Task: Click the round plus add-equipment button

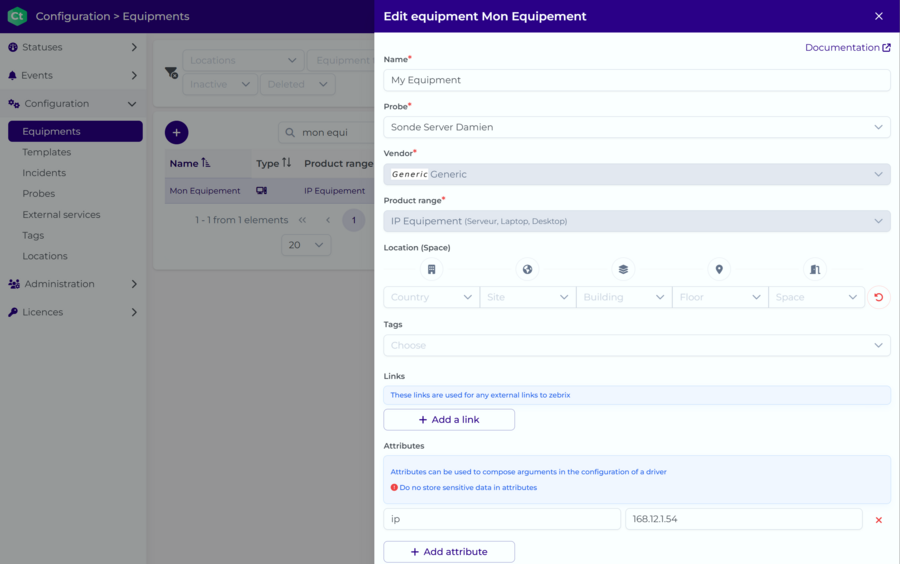Action: [x=176, y=133]
